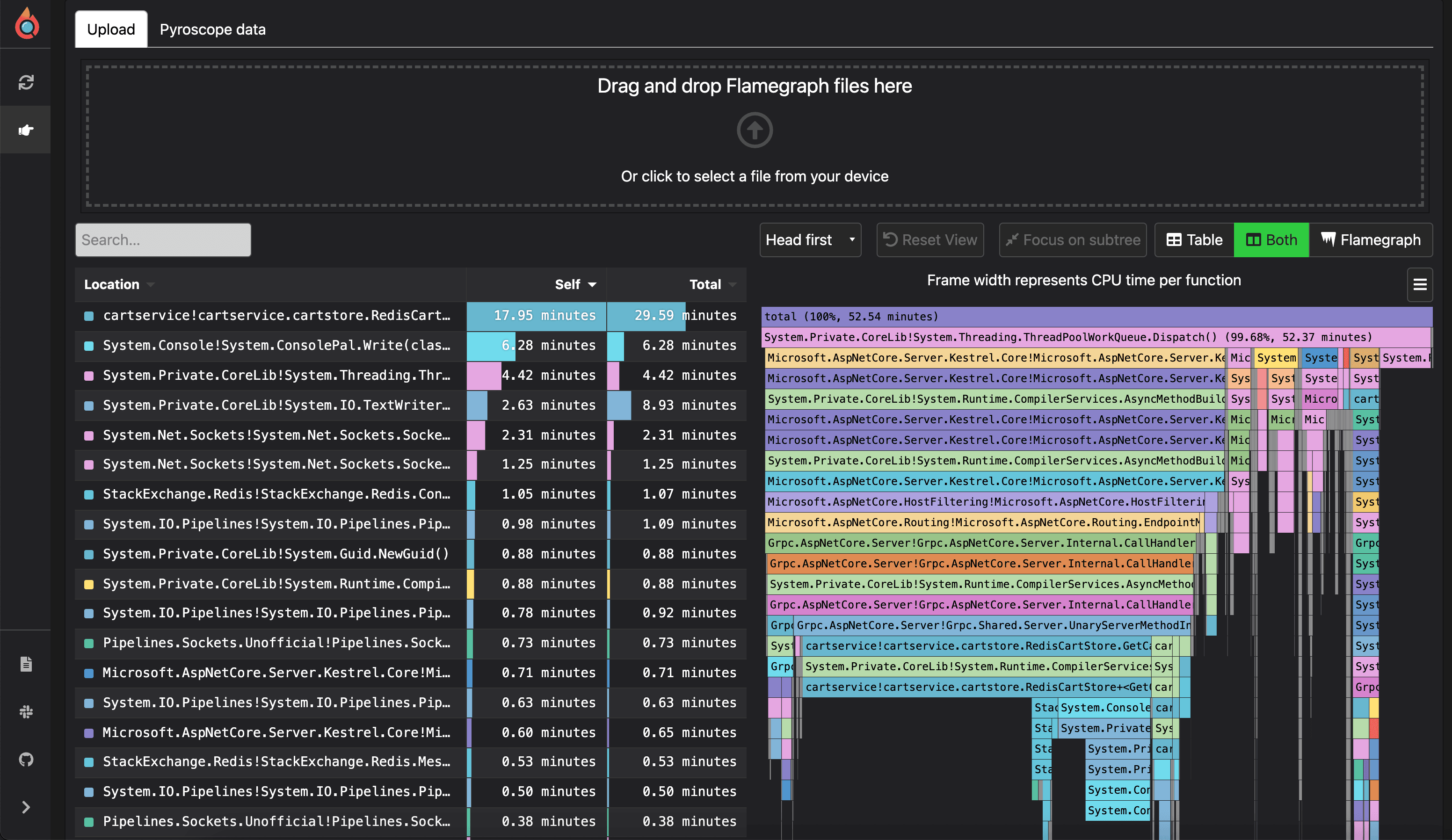Image resolution: width=1452 pixels, height=840 pixels.
Task: Select the System.IO.TextWriter table row
Action: [x=411, y=406]
